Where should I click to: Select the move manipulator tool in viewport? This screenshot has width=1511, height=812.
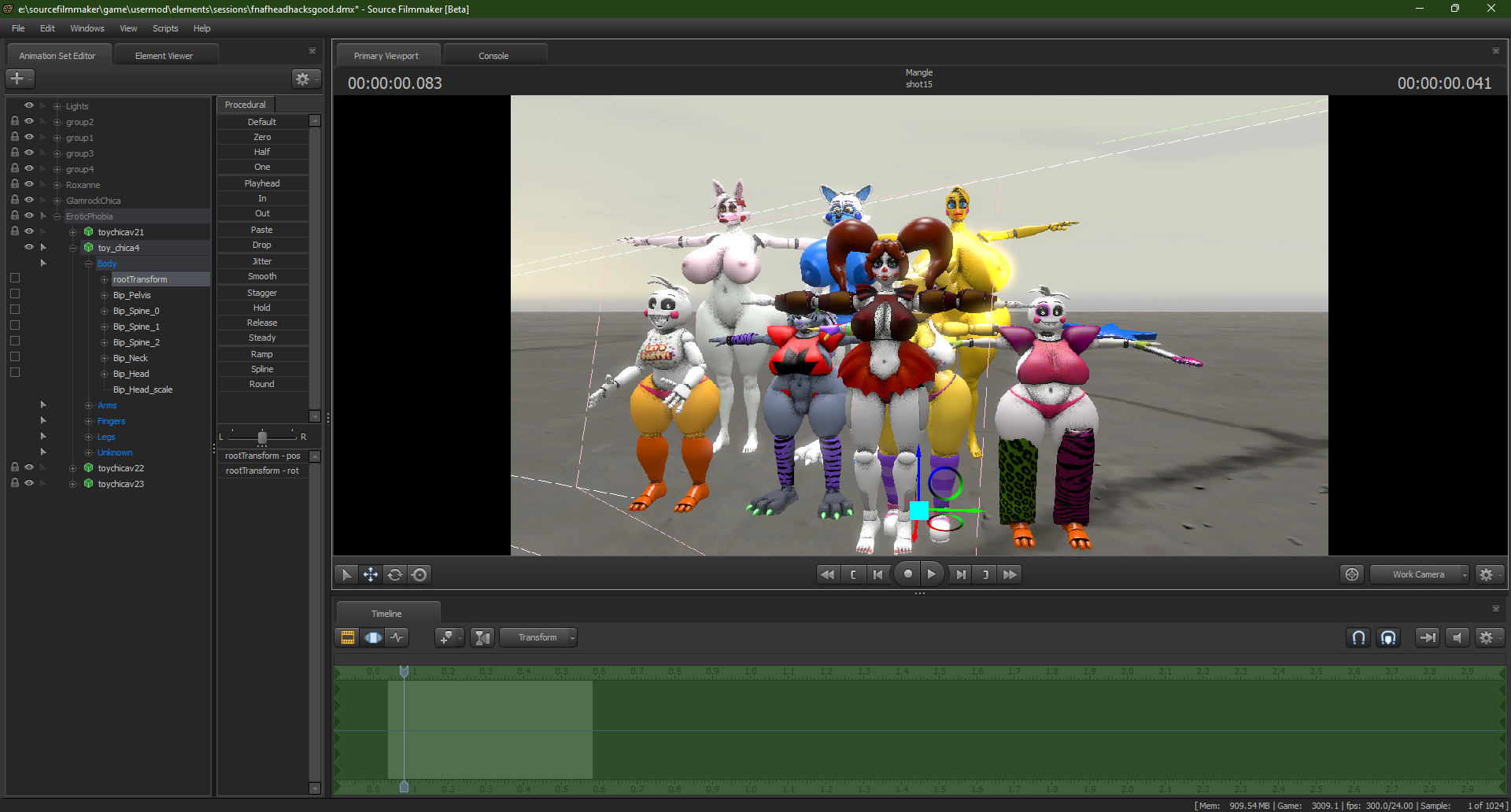(x=371, y=574)
